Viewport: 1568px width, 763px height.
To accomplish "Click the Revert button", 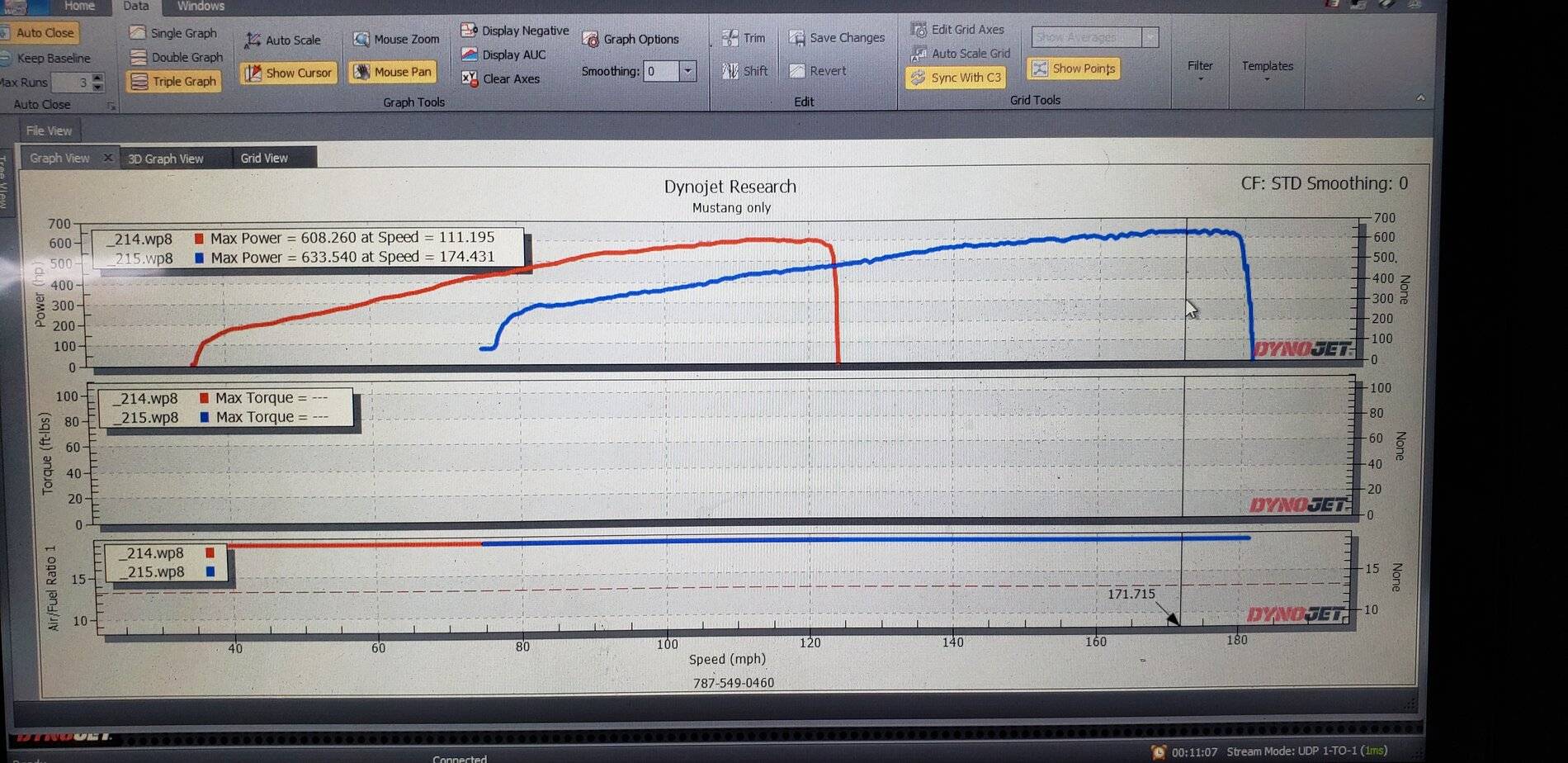I will [x=817, y=70].
